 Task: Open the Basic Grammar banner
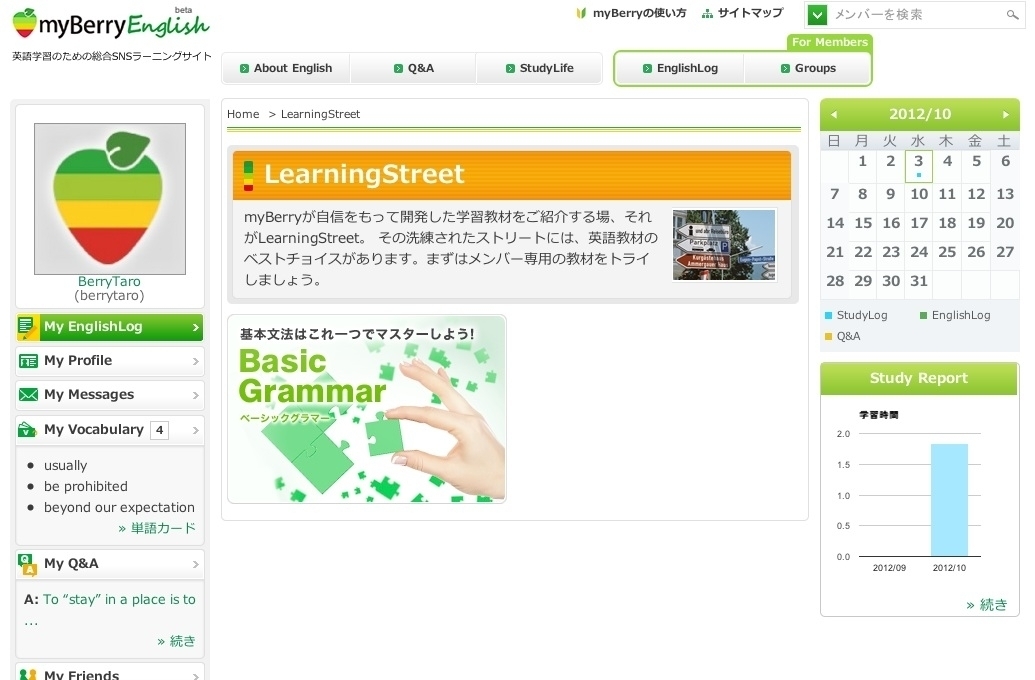367,409
